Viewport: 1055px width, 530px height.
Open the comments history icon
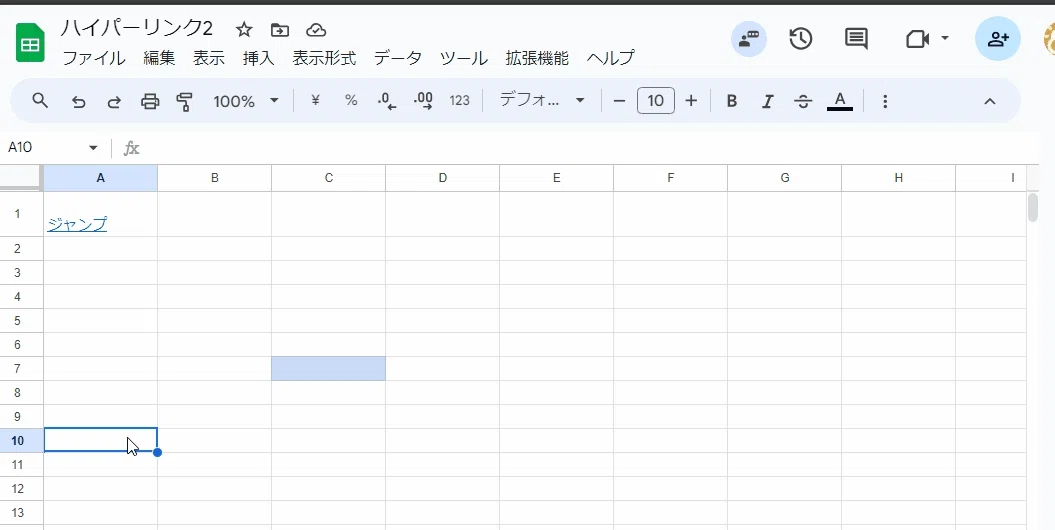pyautogui.click(x=856, y=39)
